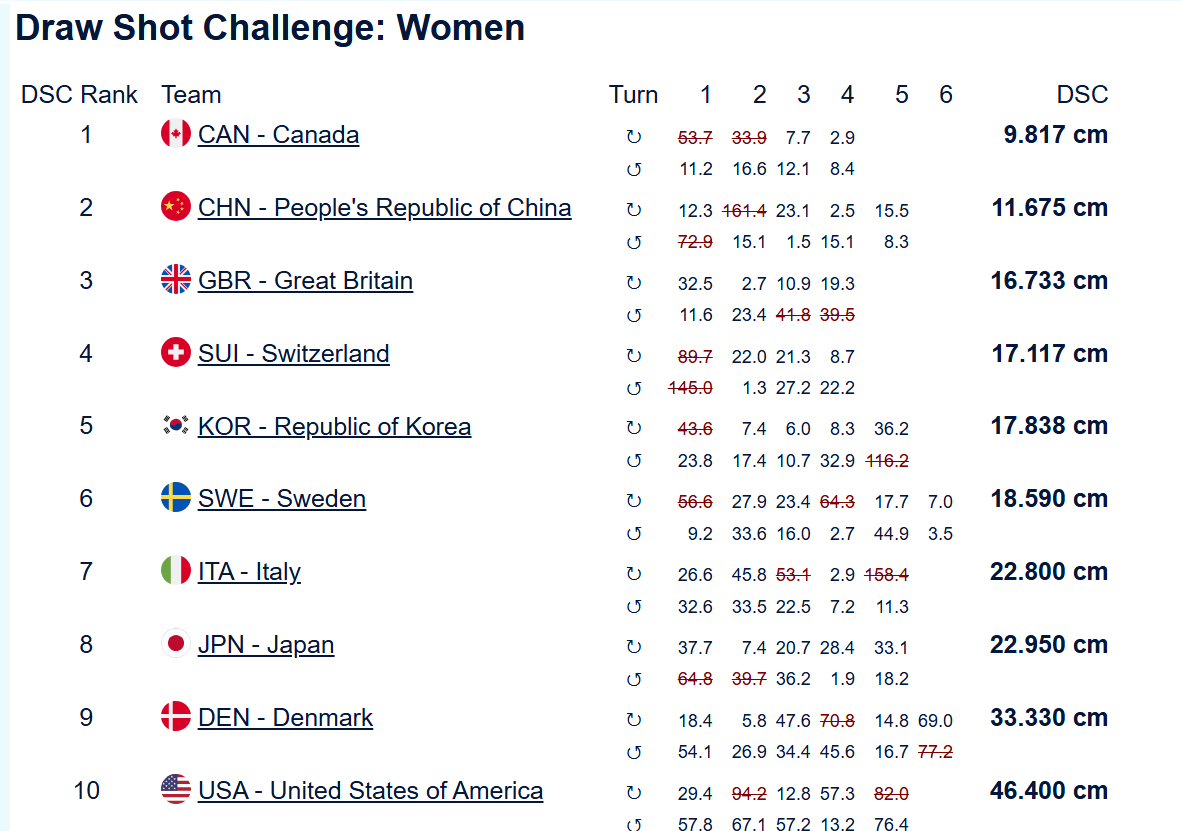Open the SWE - Sweden team link
The image size is (1182, 831).
[282, 499]
